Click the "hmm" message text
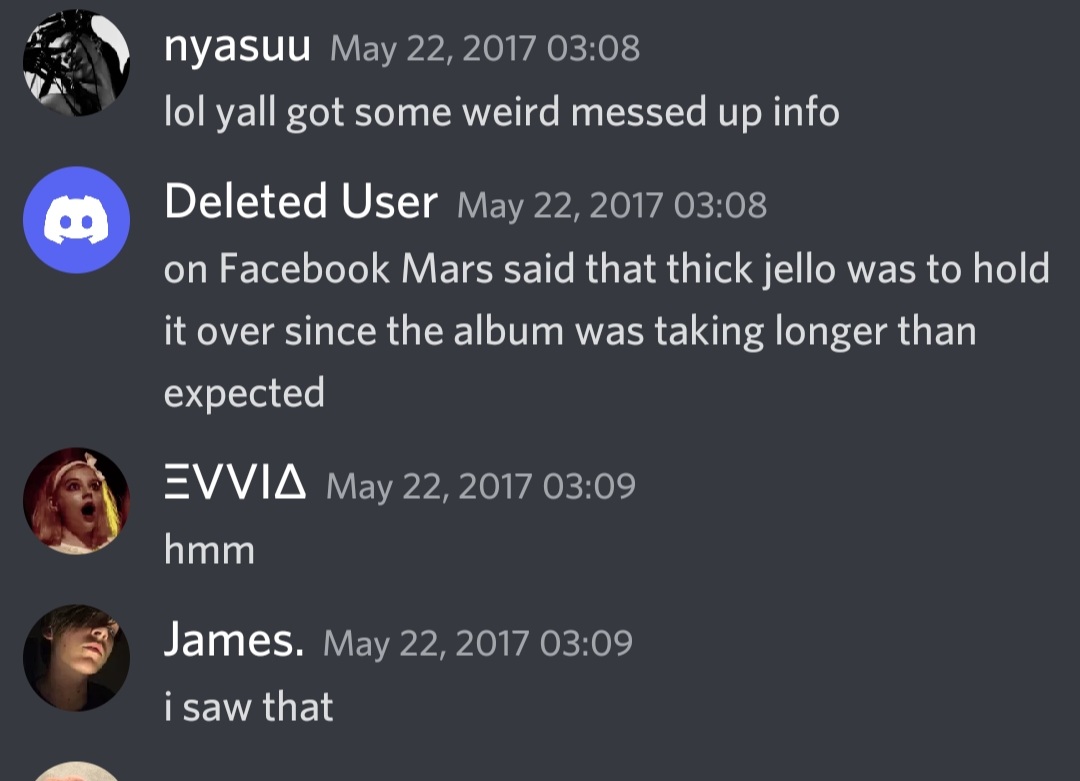 point(209,549)
